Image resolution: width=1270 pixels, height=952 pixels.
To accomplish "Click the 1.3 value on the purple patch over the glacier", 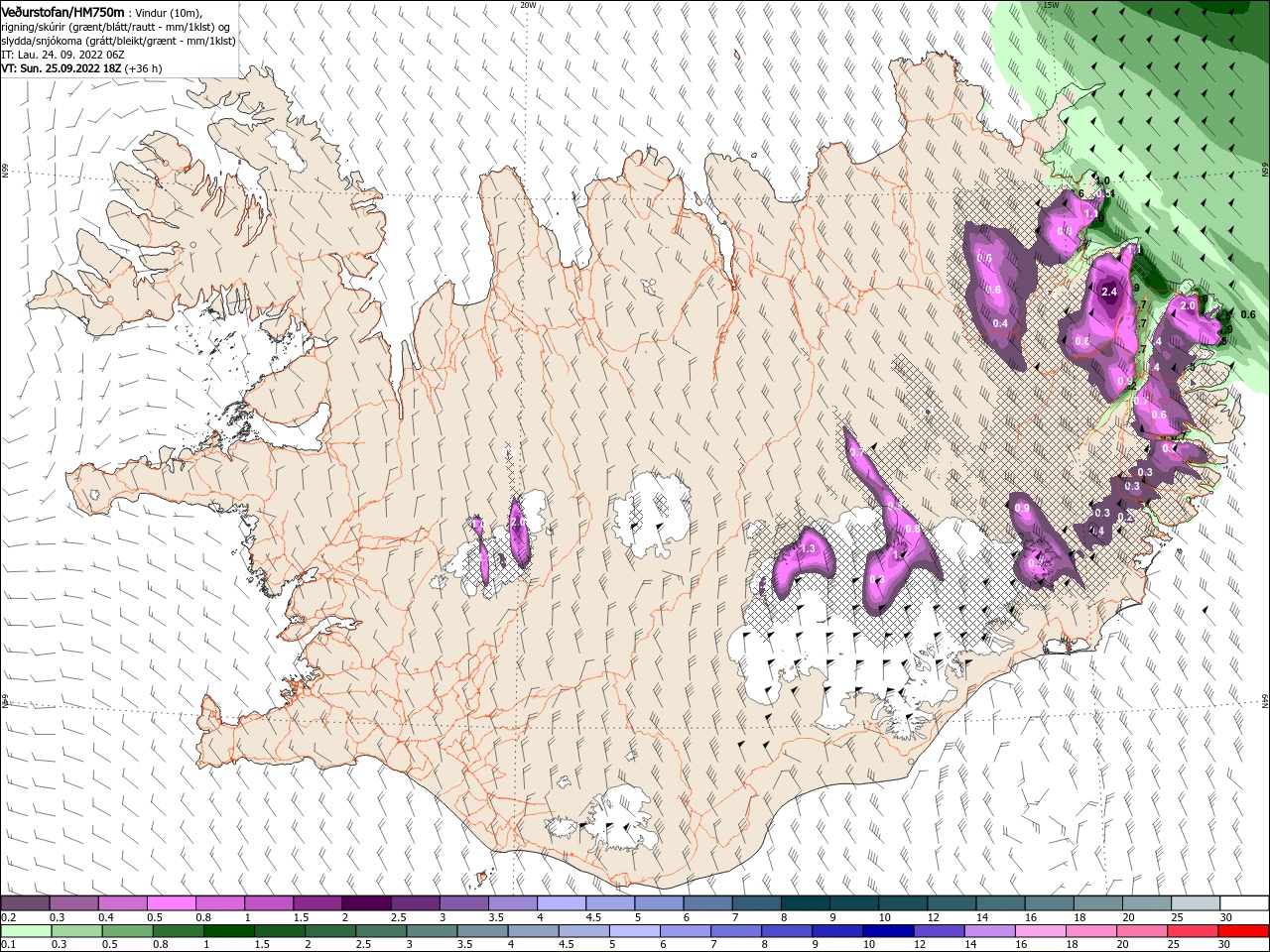I will click(x=808, y=548).
